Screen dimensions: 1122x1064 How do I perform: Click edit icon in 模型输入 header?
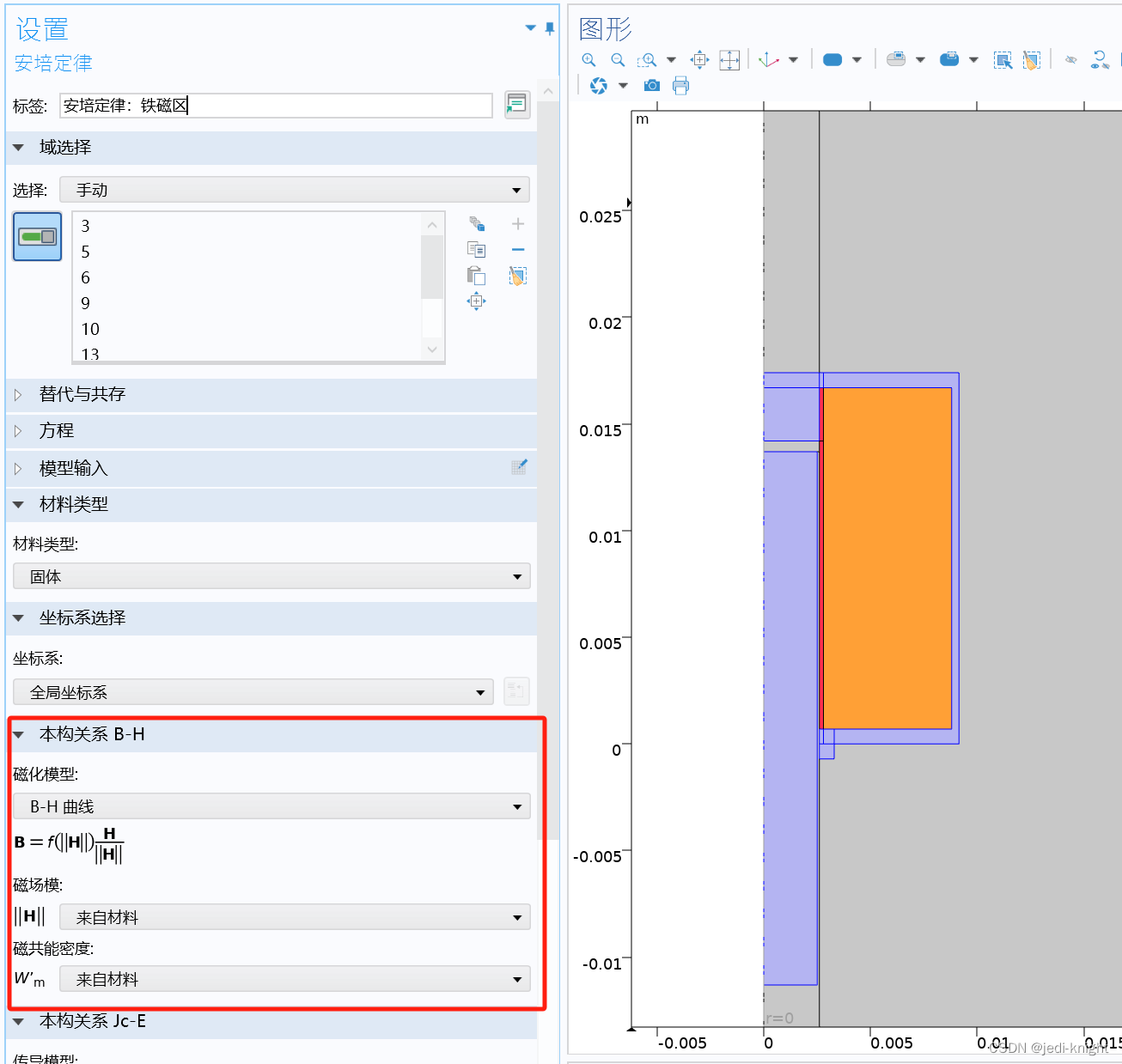click(519, 467)
